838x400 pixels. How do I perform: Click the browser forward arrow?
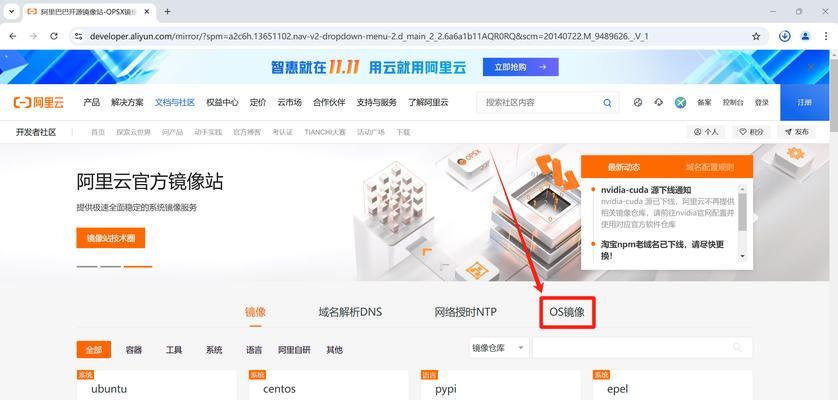click(x=33, y=36)
